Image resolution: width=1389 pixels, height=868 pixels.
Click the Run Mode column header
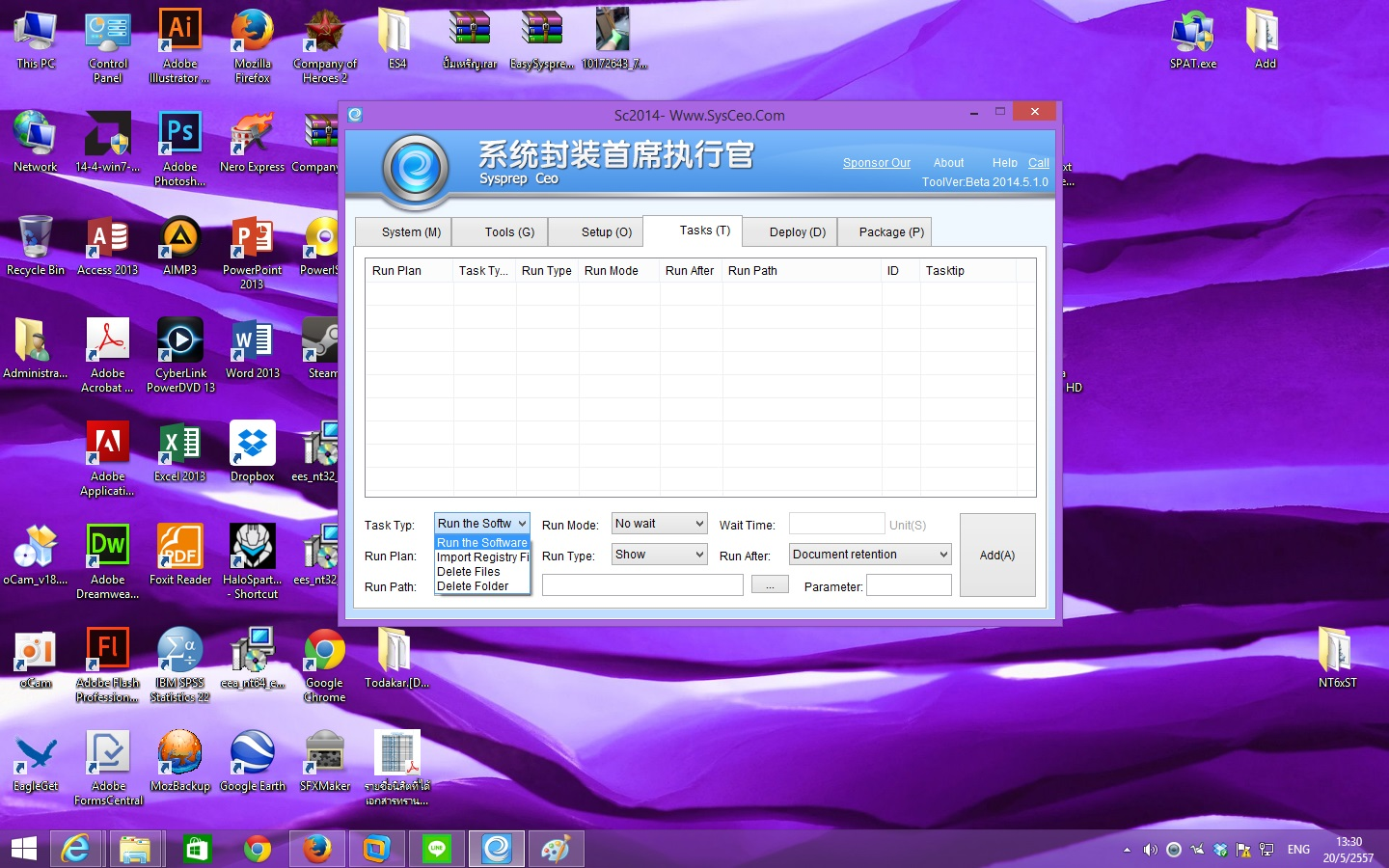pyautogui.click(x=619, y=271)
